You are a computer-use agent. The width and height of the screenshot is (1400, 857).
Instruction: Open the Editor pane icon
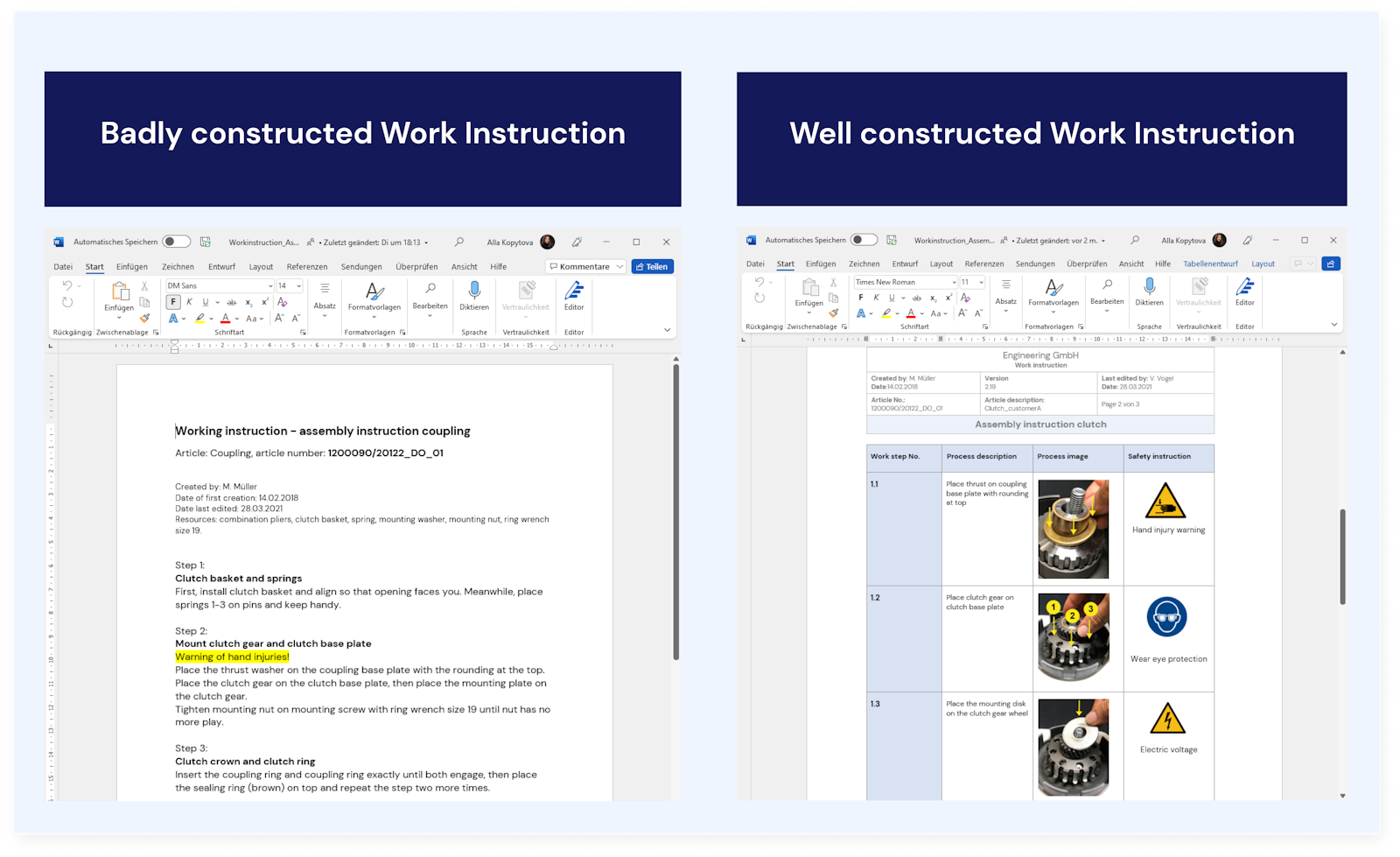pos(574,291)
